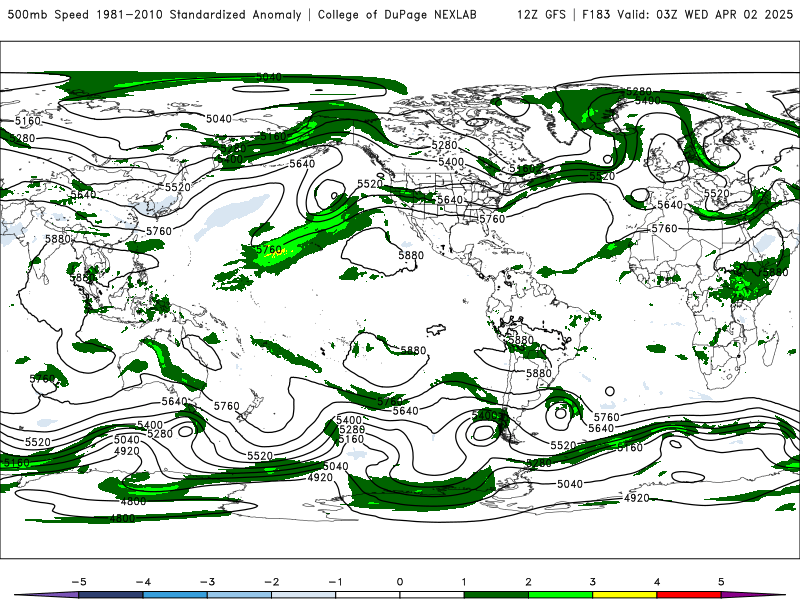Viewport: 800px width, 600px height.
Task: Click the '-5' colorbar tick label
Action: click(79, 582)
